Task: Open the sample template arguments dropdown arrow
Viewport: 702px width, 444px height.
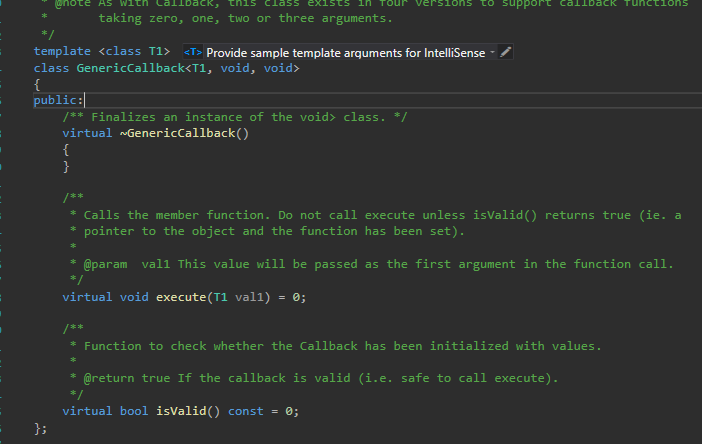Action: pos(491,51)
